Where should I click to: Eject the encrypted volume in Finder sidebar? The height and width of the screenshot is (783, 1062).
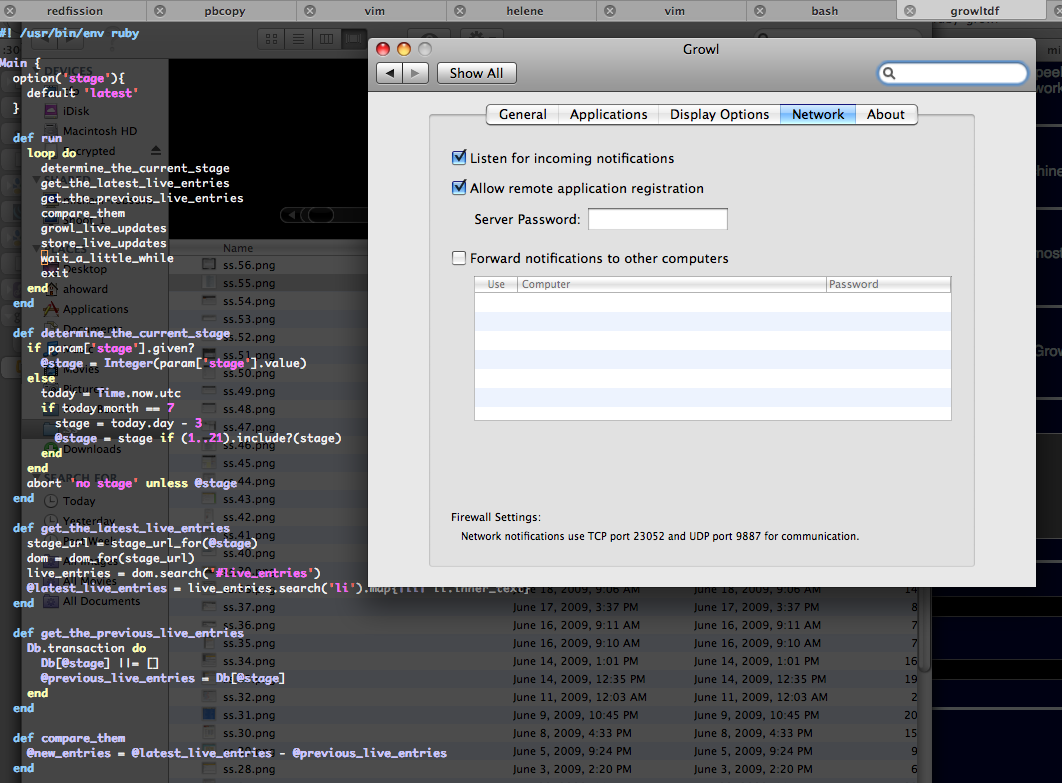(x=156, y=150)
